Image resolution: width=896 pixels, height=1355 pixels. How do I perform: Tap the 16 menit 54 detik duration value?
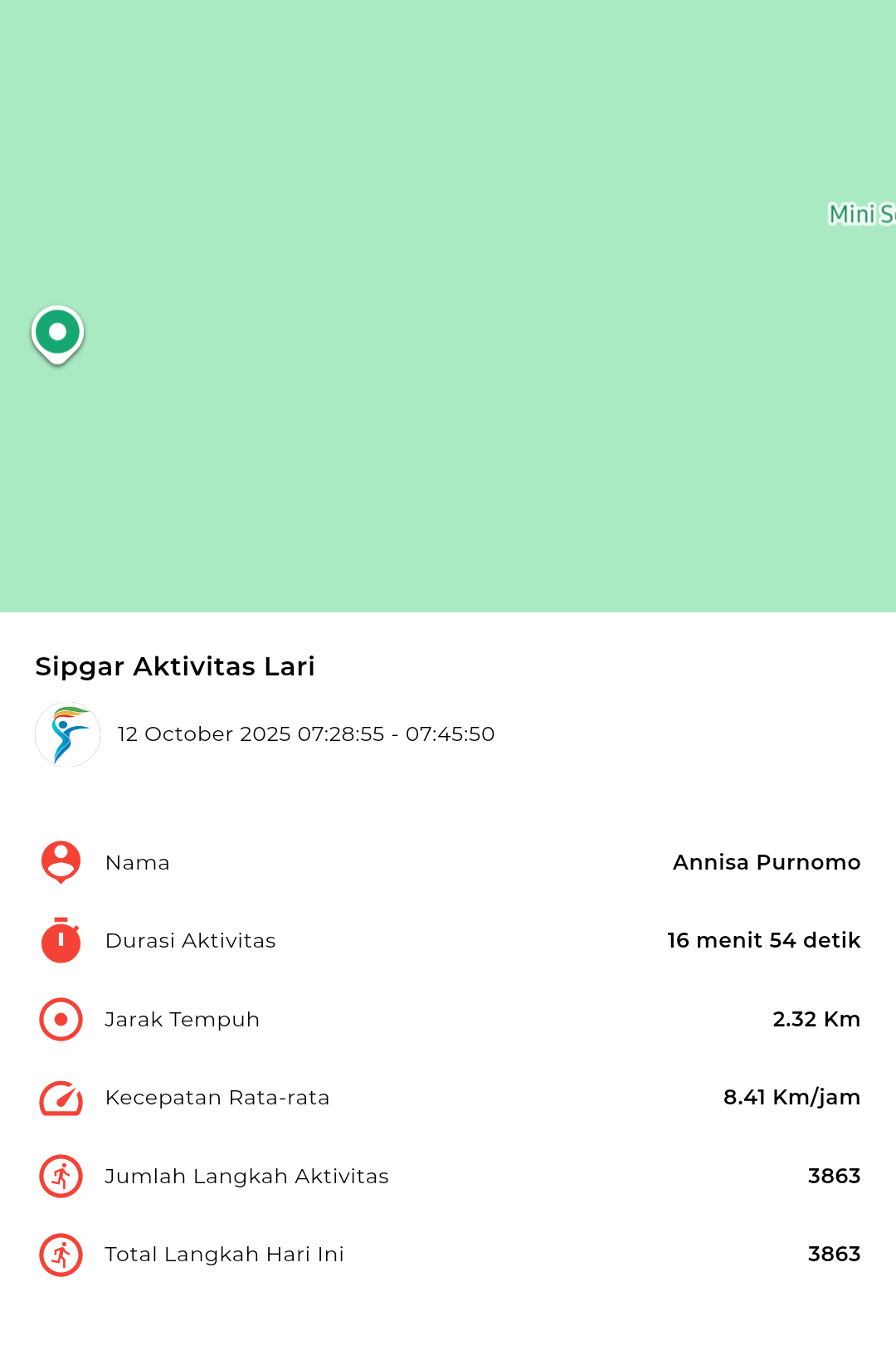tap(763, 940)
